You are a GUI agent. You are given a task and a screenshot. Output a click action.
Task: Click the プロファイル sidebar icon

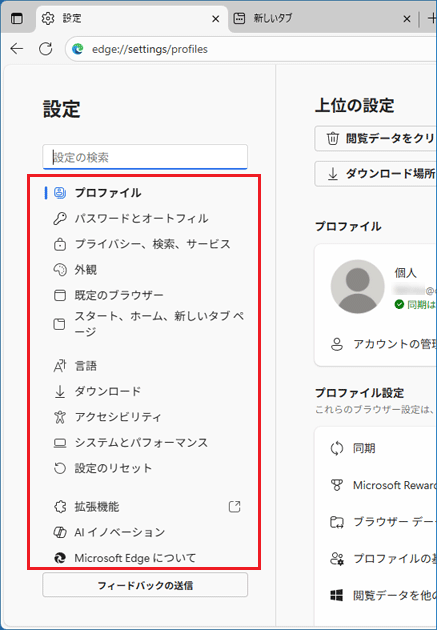click(x=59, y=193)
